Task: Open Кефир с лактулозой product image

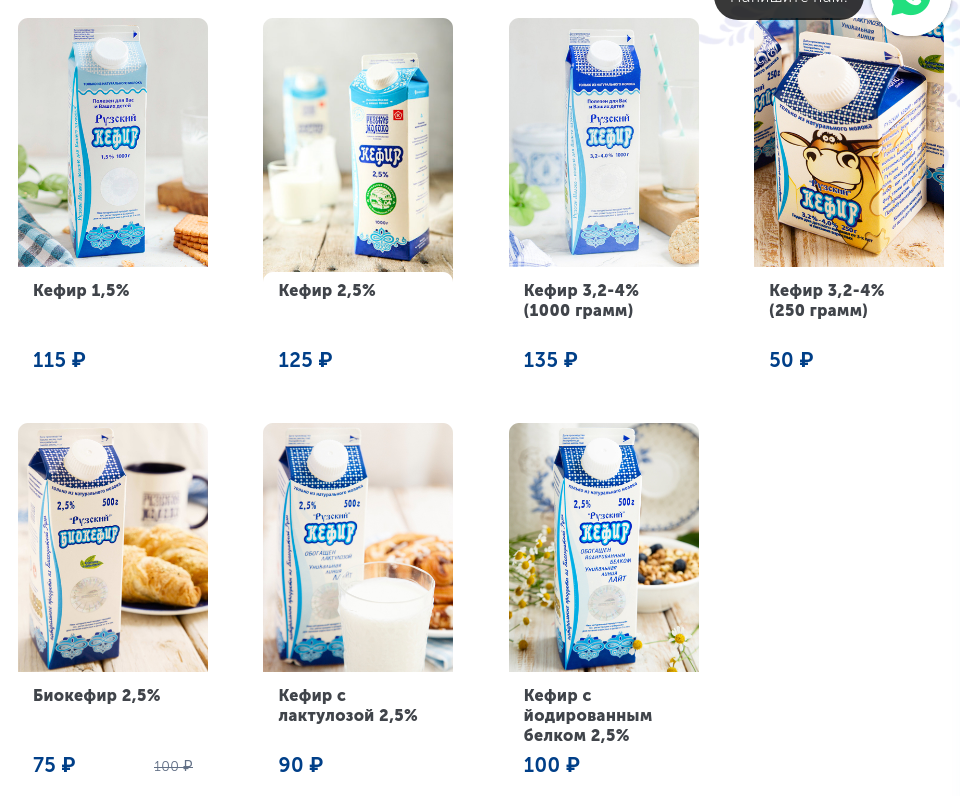Action: (358, 547)
